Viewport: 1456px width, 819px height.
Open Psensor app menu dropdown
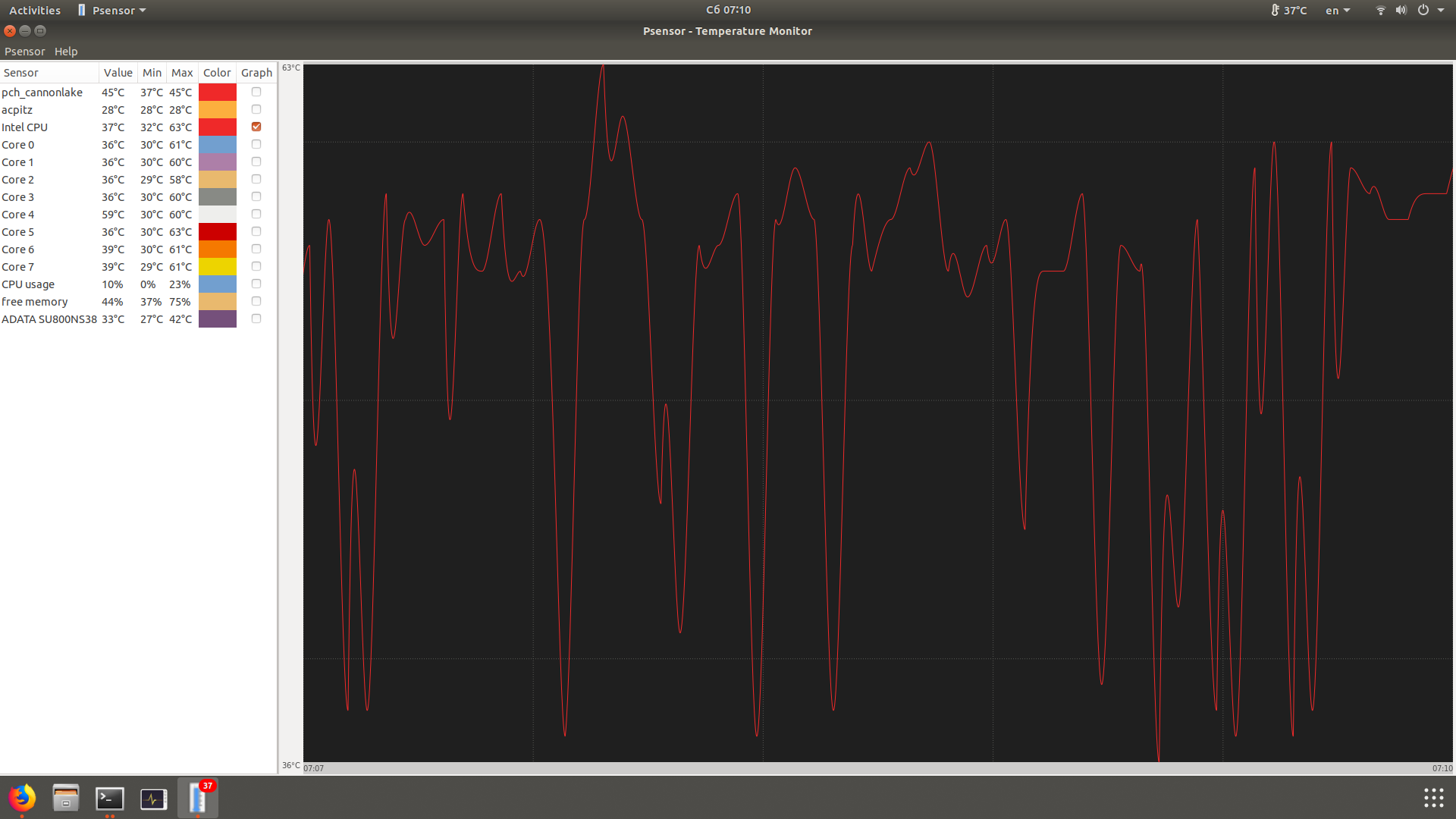coord(112,11)
